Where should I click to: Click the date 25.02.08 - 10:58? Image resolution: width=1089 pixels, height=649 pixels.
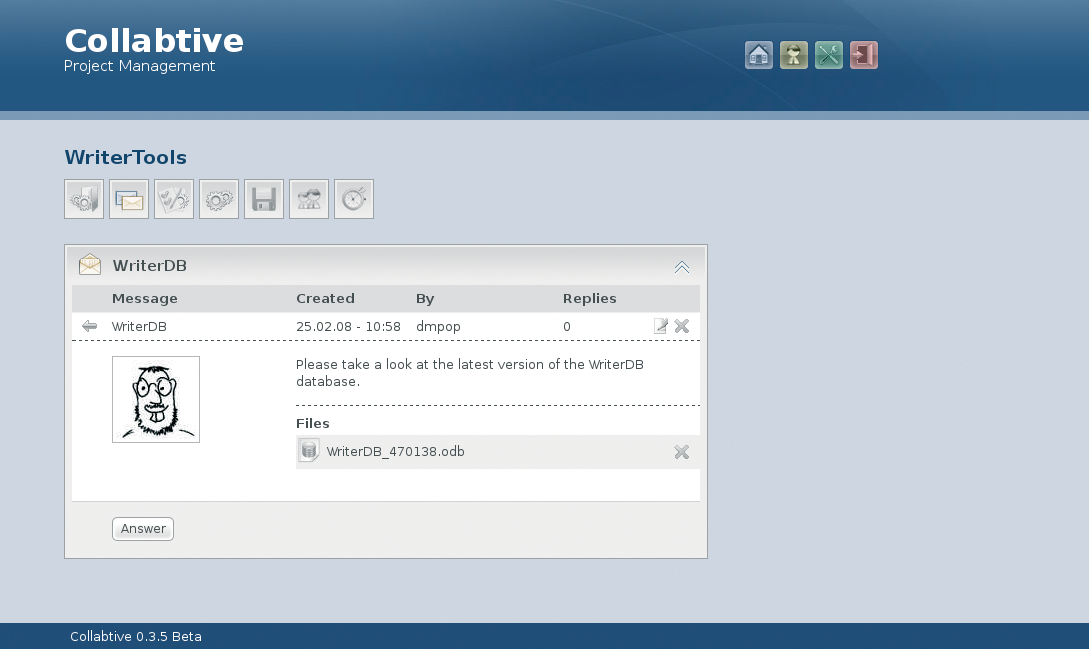(348, 327)
